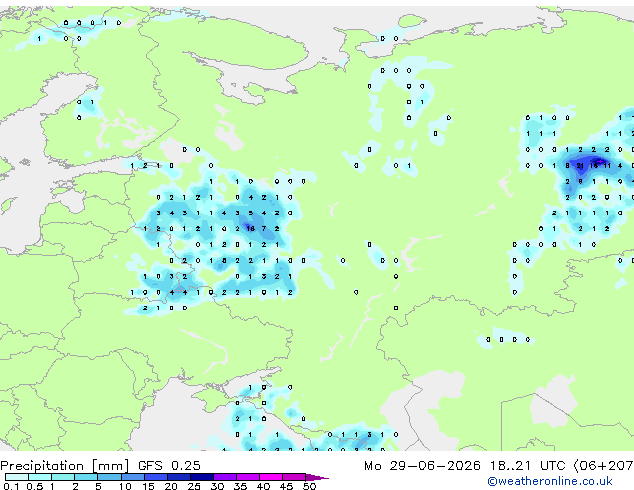Click the map value '11' beside the dark blue core
Image resolution: width=634 pixels, height=490 pixels.
point(607,166)
